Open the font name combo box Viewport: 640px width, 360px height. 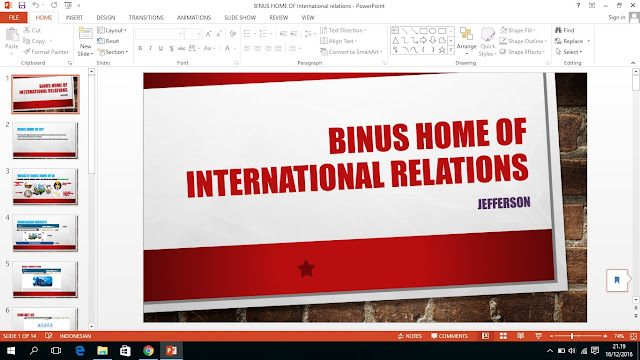click(x=159, y=34)
